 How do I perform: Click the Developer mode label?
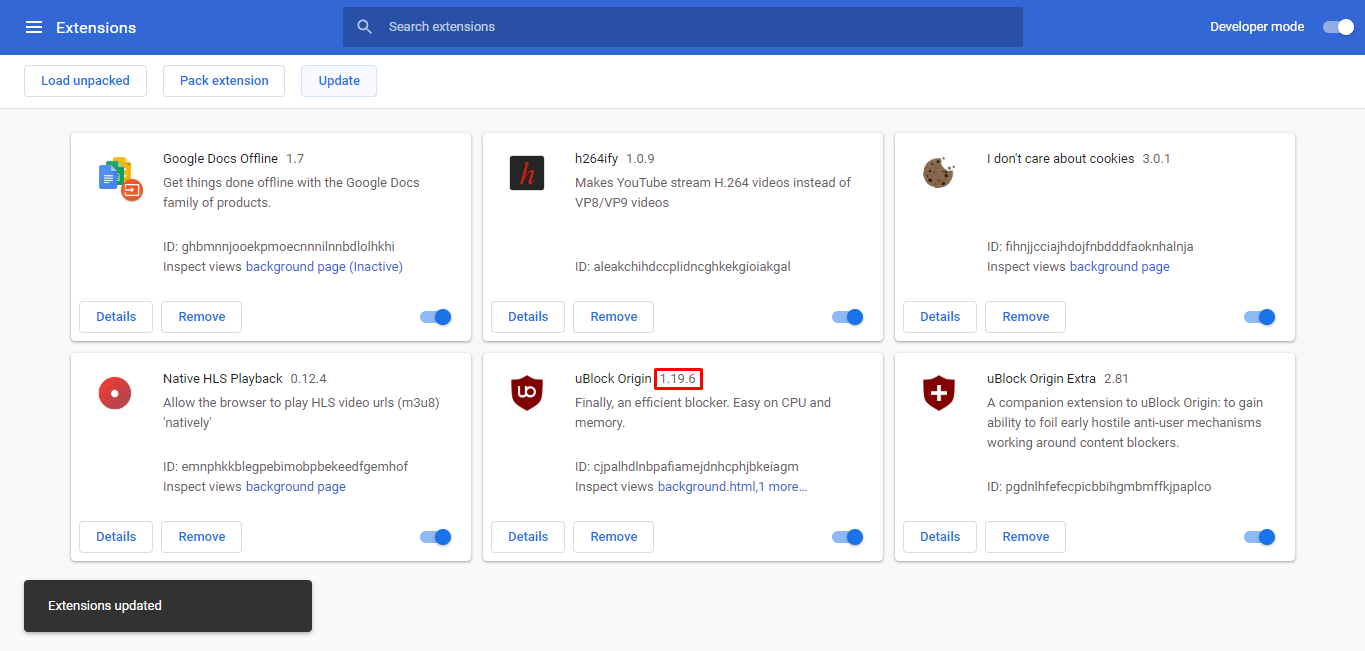[x=1257, y=27]
